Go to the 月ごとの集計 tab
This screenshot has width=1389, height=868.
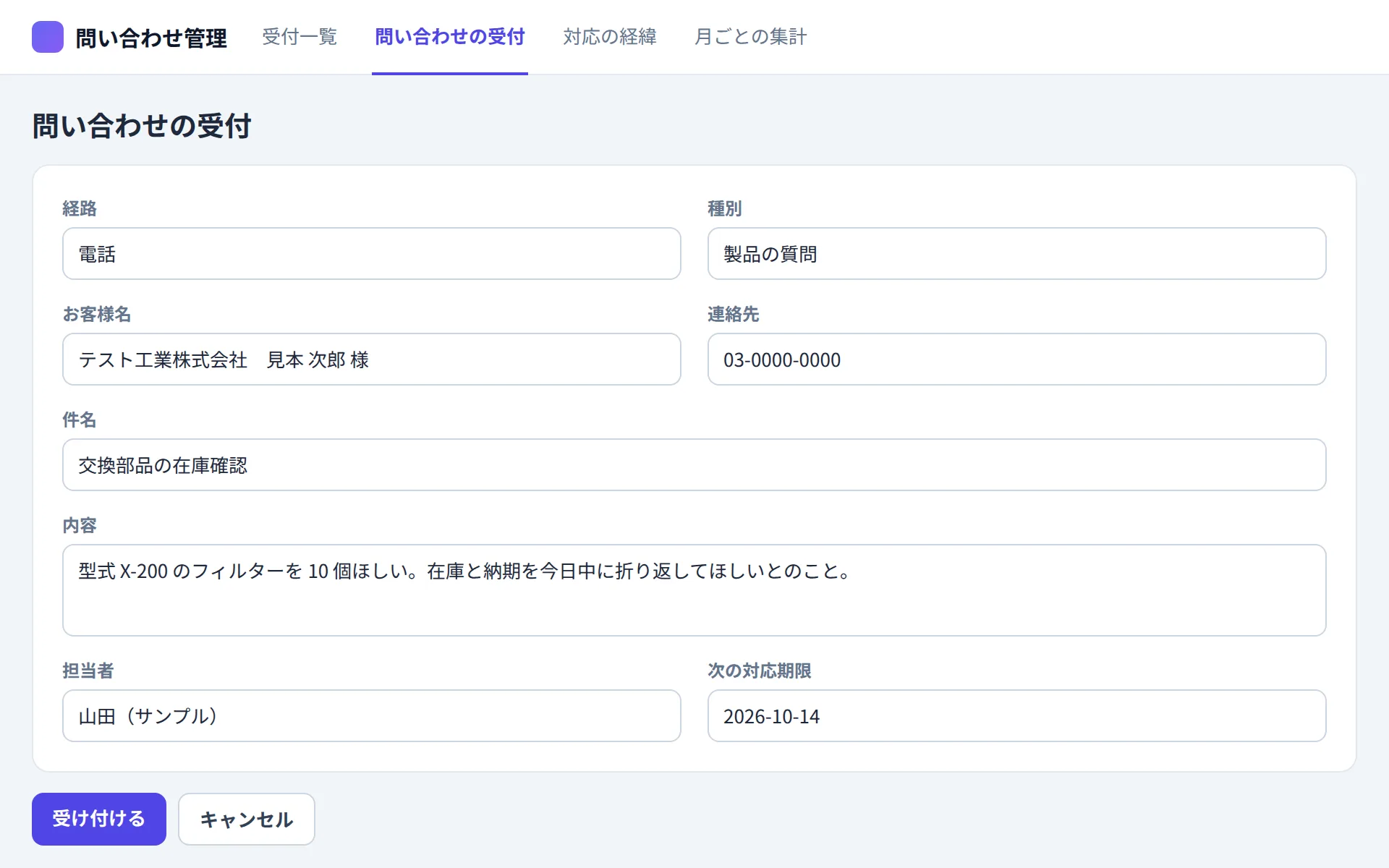(750, 37)
